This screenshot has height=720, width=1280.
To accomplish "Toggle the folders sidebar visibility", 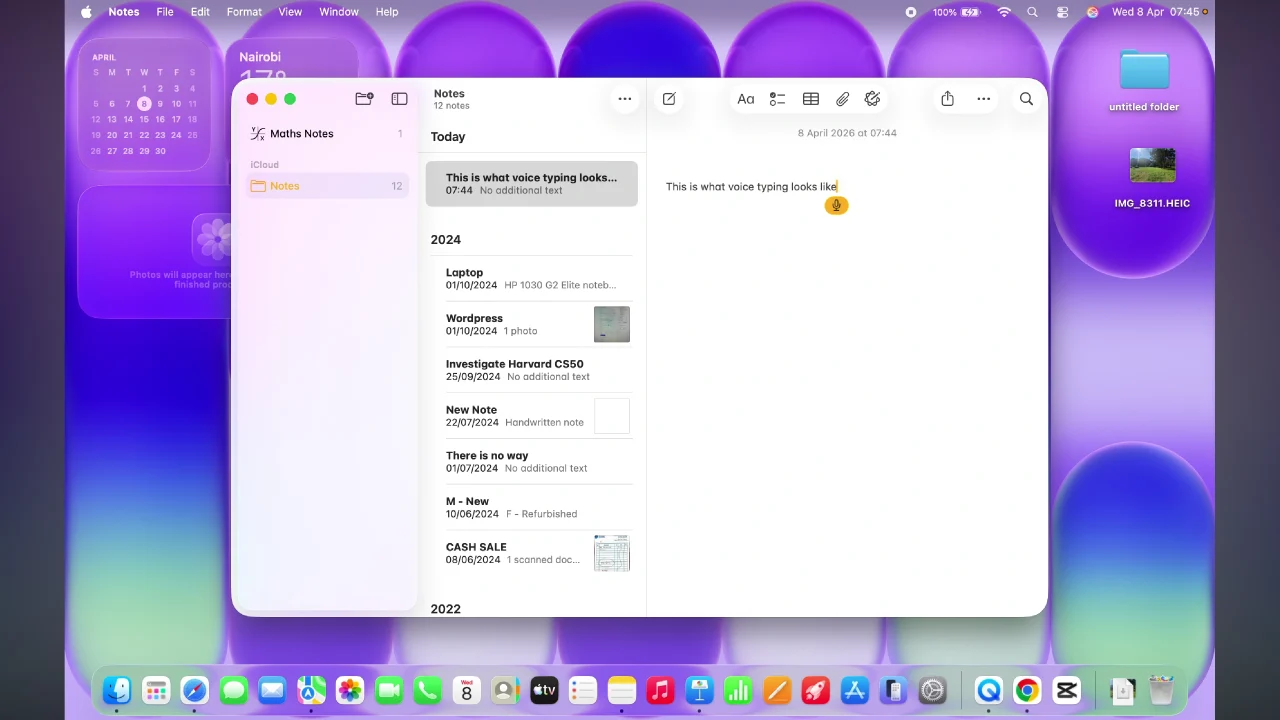I will coord(399,98).
